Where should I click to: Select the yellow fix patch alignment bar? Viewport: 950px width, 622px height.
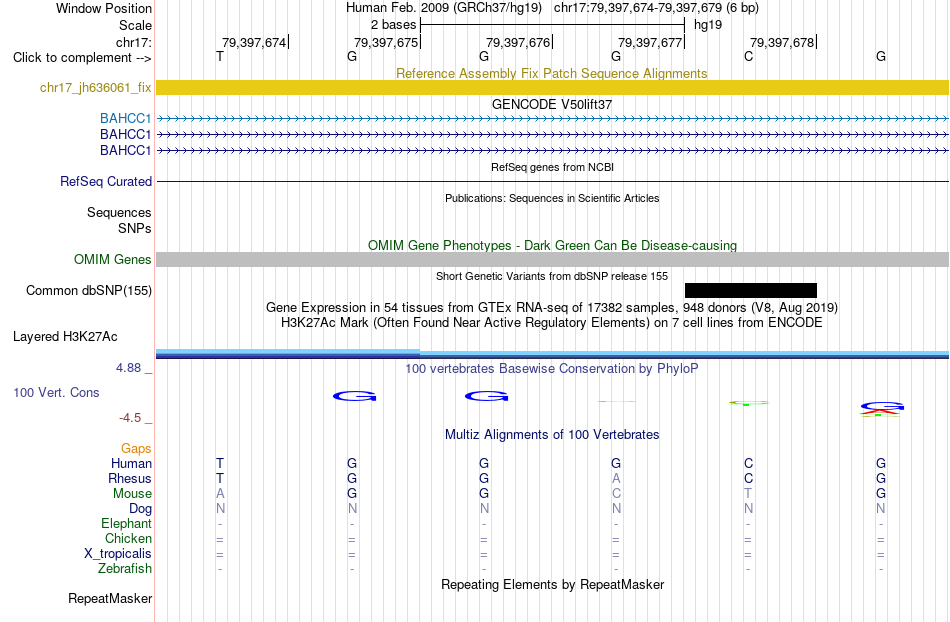tap(552, 88)
